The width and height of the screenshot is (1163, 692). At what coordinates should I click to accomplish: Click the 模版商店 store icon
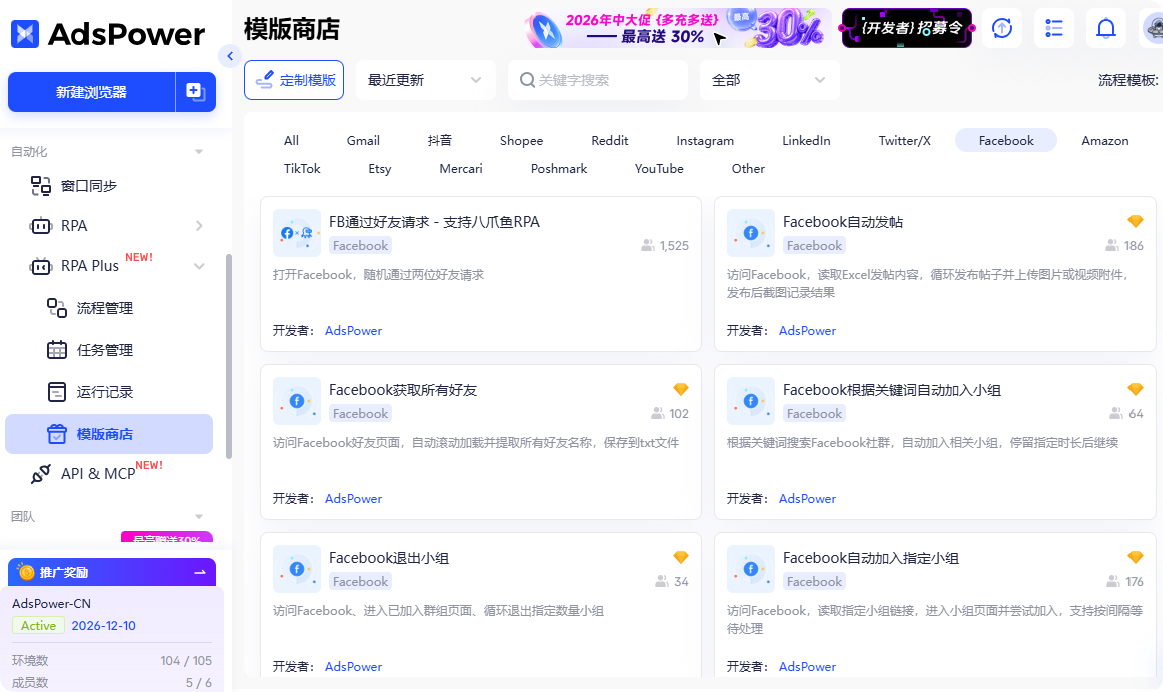click(57, 434)
